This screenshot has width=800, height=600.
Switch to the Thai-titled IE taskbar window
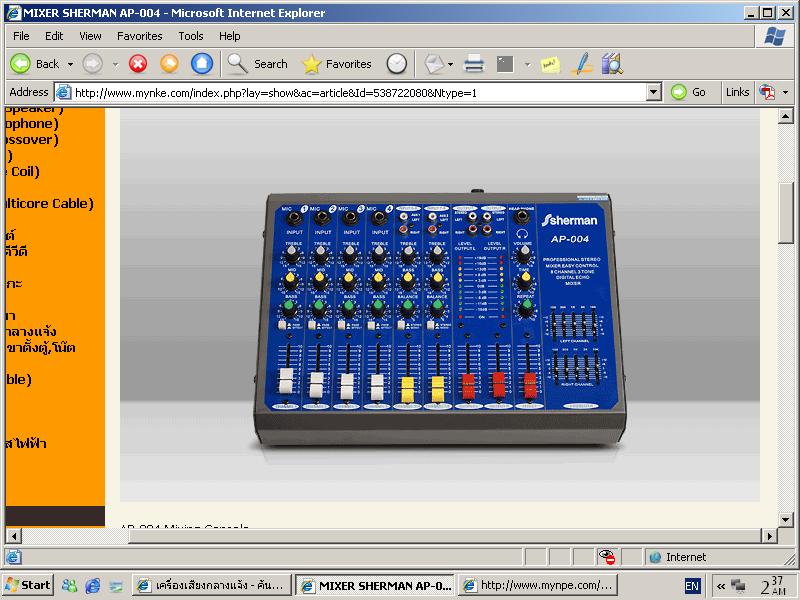[x=212, y=585]
